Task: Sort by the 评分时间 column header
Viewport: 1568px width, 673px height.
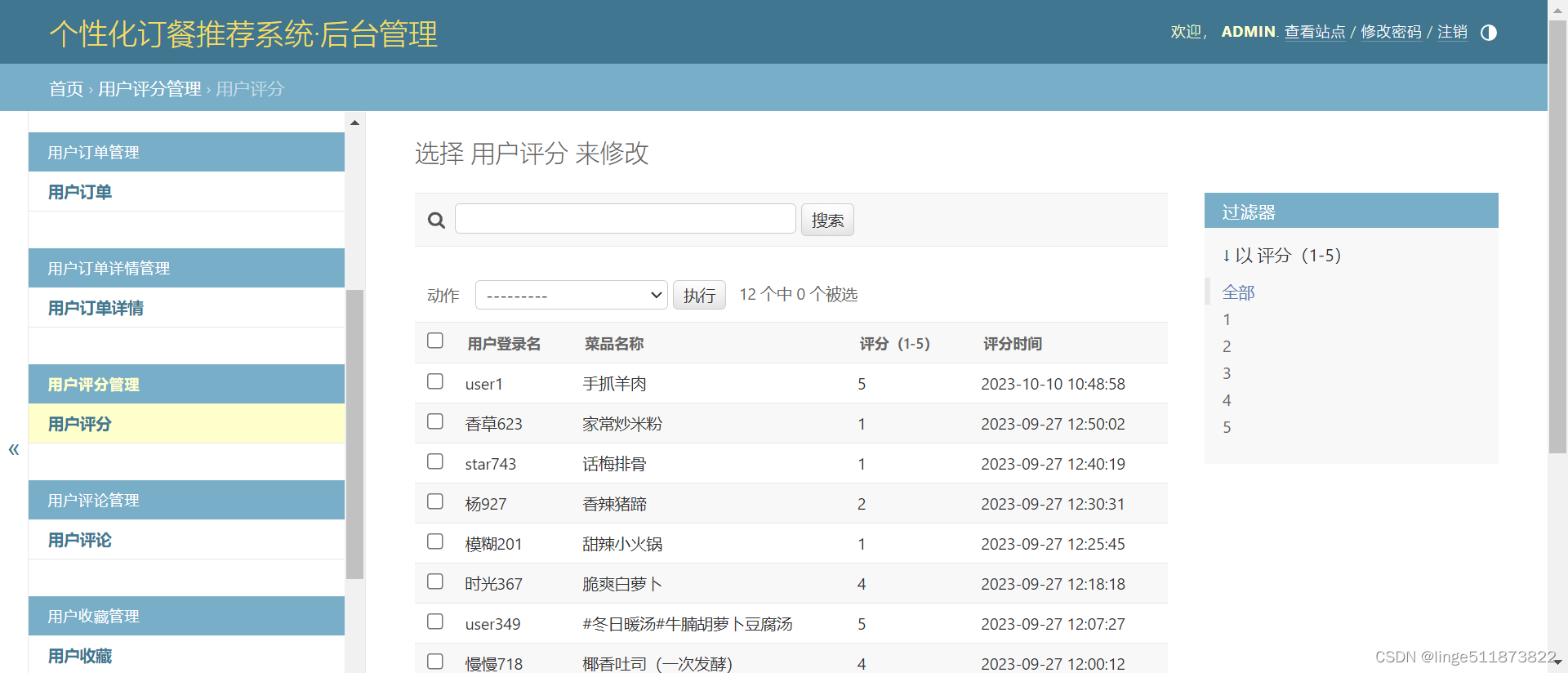Action: [x=1013, y=344]
